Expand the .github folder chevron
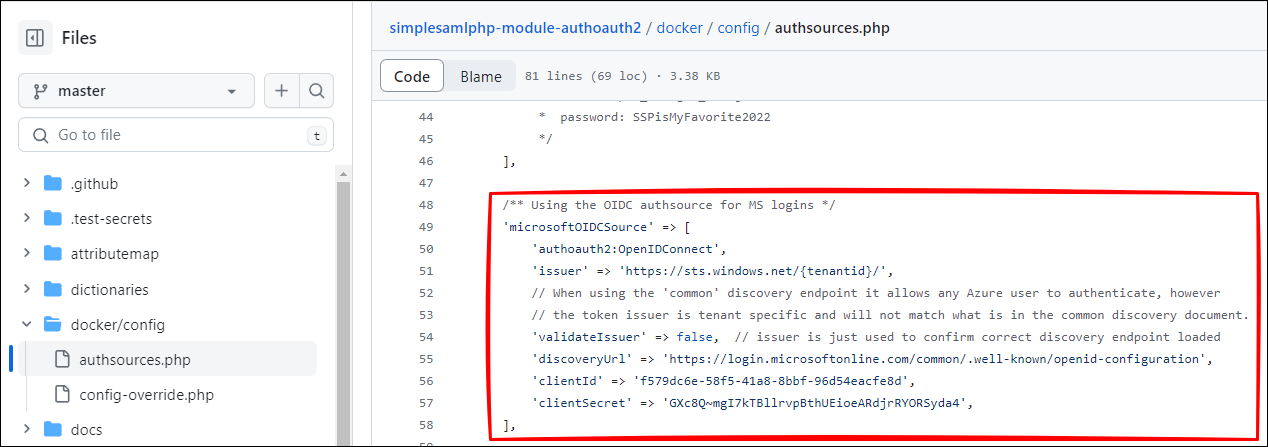Image resolution: width=1268 pixels, height=447 pixels. 26,184
